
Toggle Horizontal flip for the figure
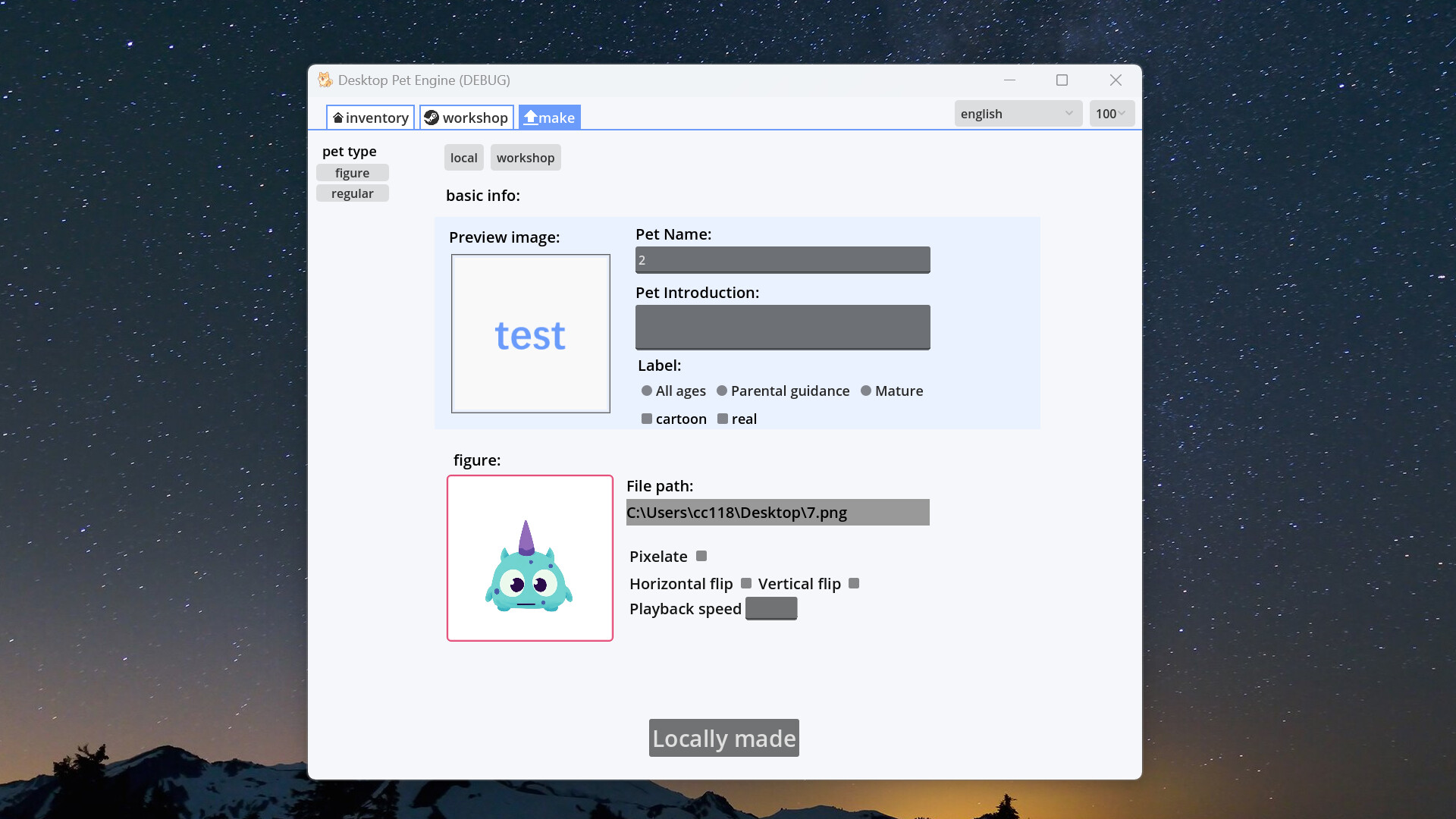coord(746,583)
